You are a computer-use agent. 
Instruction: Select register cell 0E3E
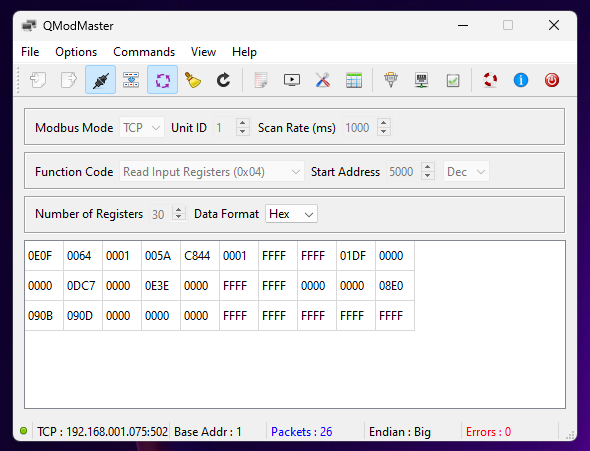tap(161, 285)
